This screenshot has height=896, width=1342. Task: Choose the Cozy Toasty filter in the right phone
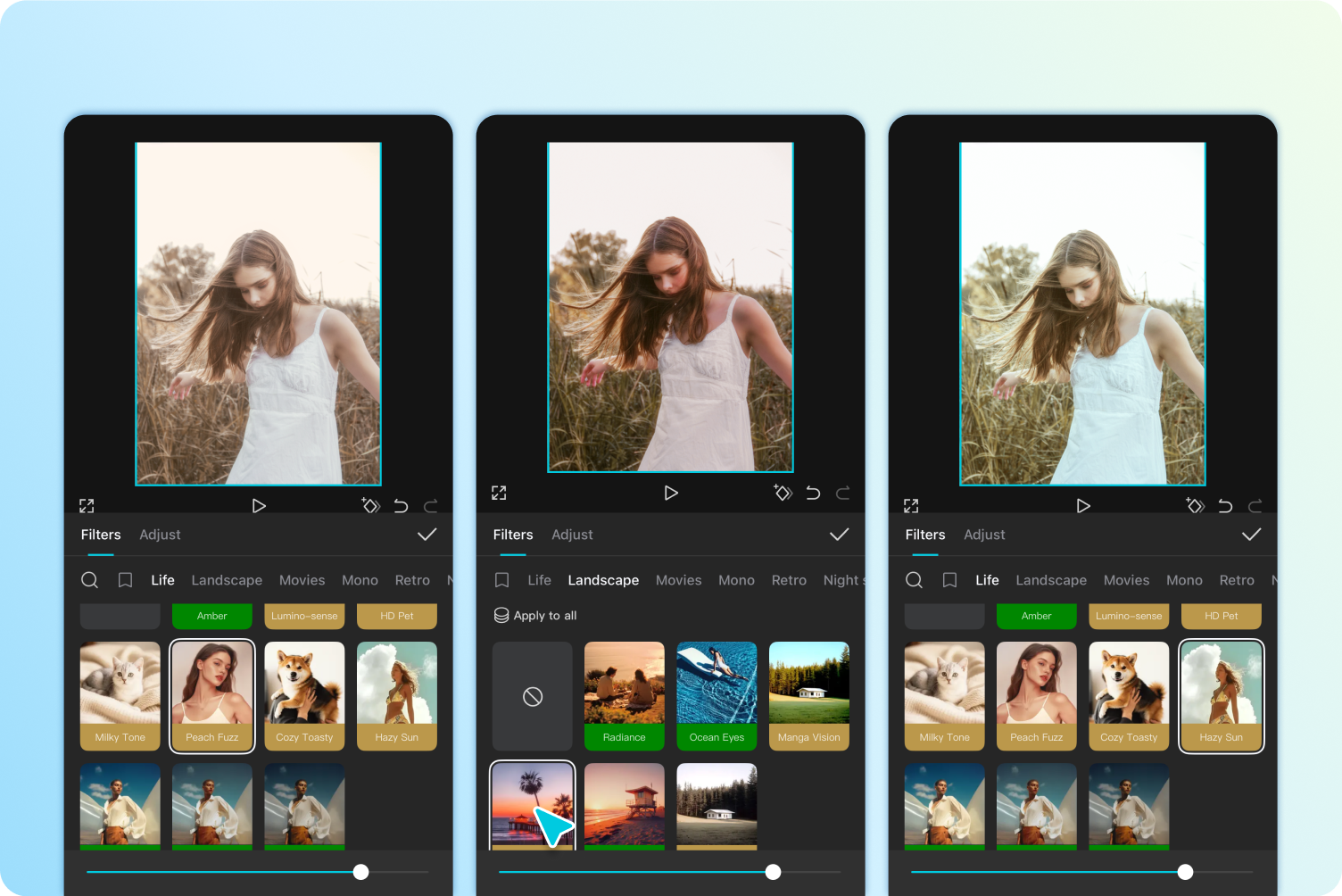pyautogui.click(x=1129, y=695)
